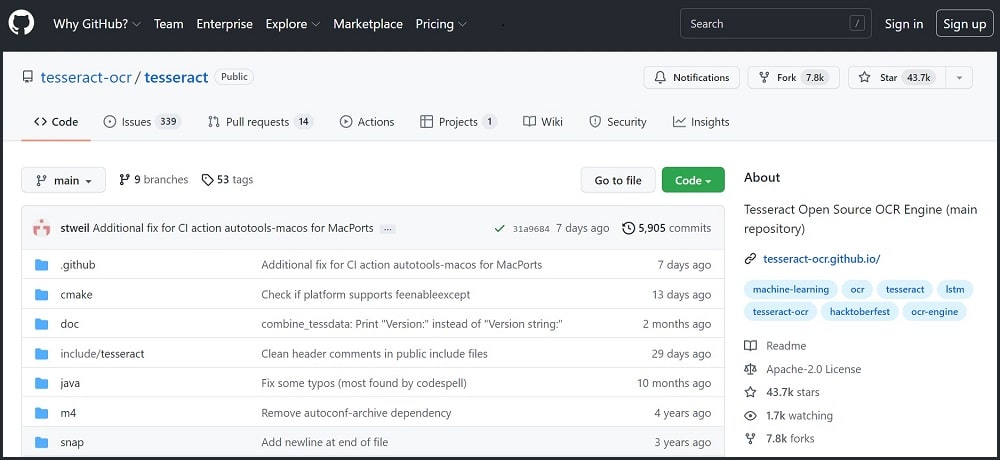
Task: Open the doc folder icon
Action: (x=41, y=324)
